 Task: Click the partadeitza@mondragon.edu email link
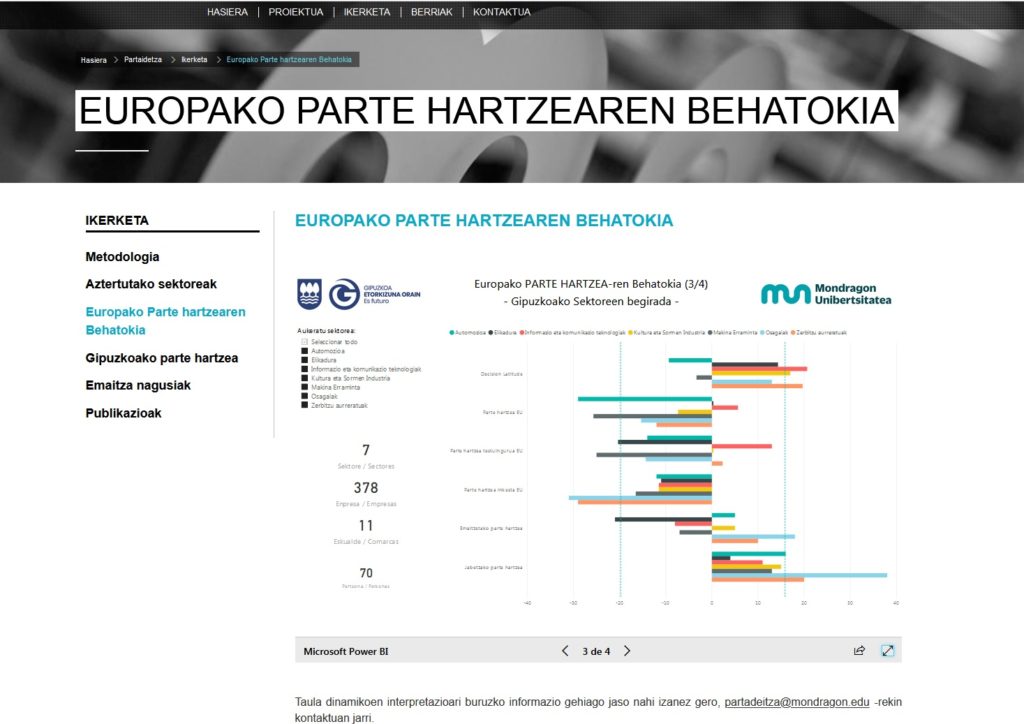(796, 702)
